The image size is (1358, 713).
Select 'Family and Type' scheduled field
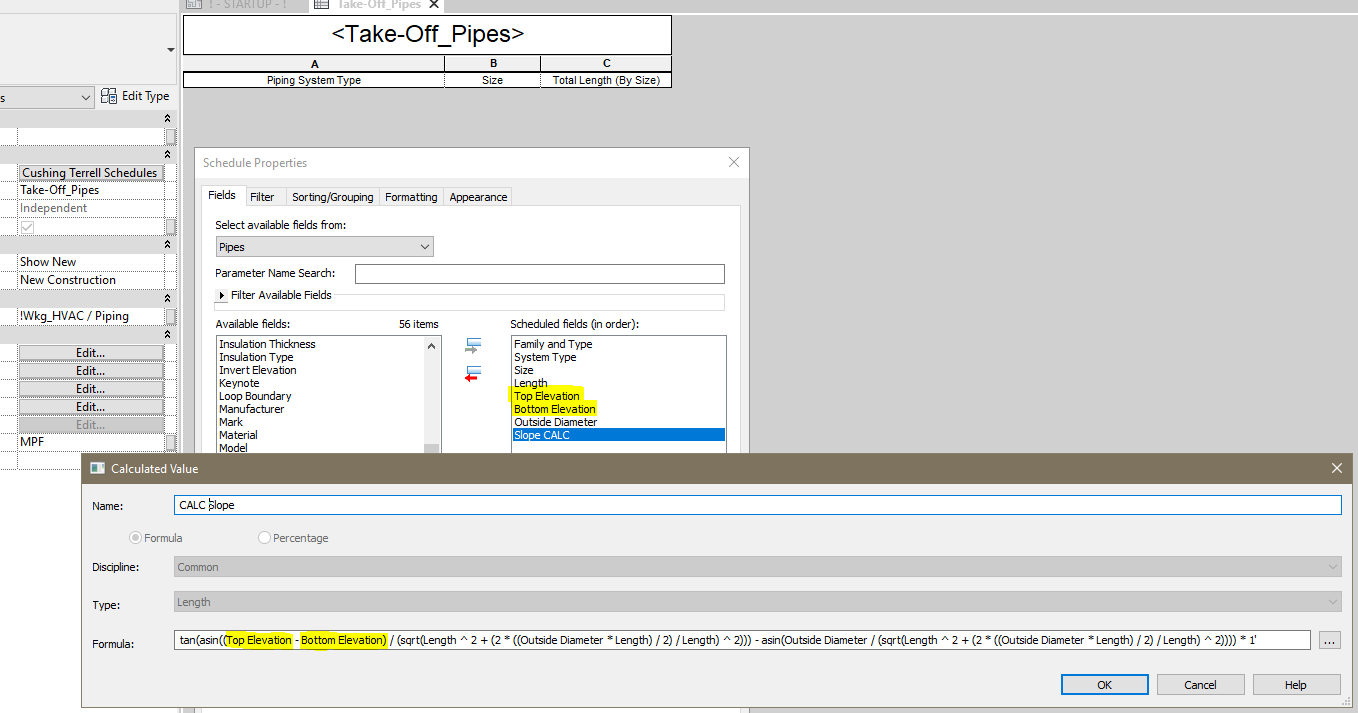553,344
